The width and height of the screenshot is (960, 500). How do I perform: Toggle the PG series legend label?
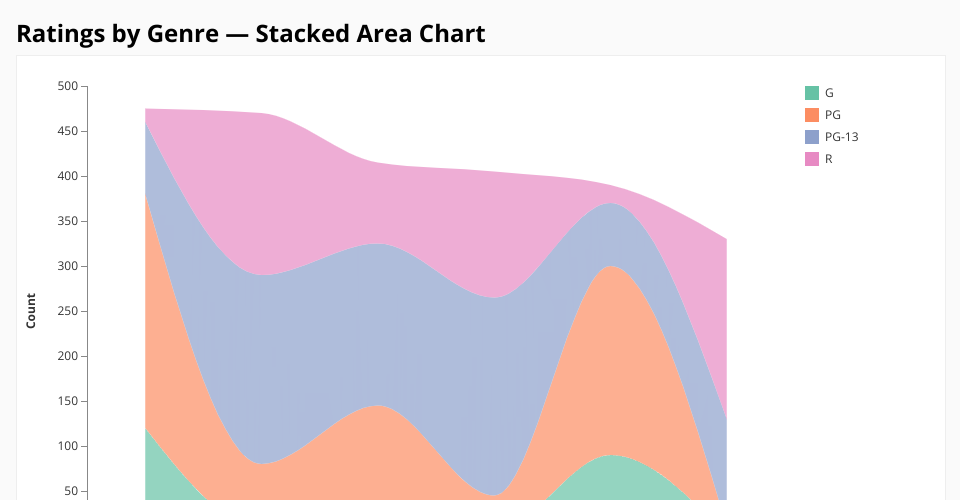(x=832, y=115)
